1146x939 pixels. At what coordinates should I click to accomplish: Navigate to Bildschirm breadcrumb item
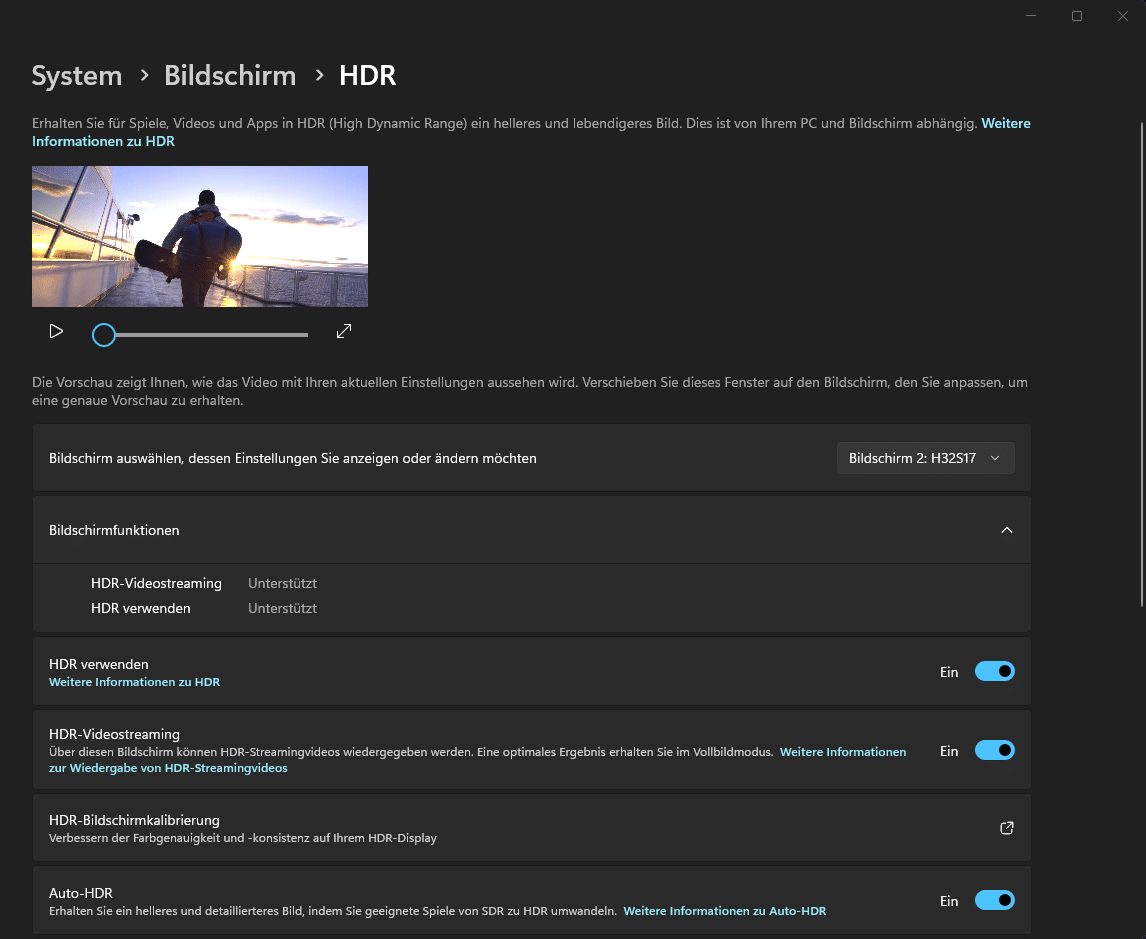pyautogui.click(x=230, y=76)
